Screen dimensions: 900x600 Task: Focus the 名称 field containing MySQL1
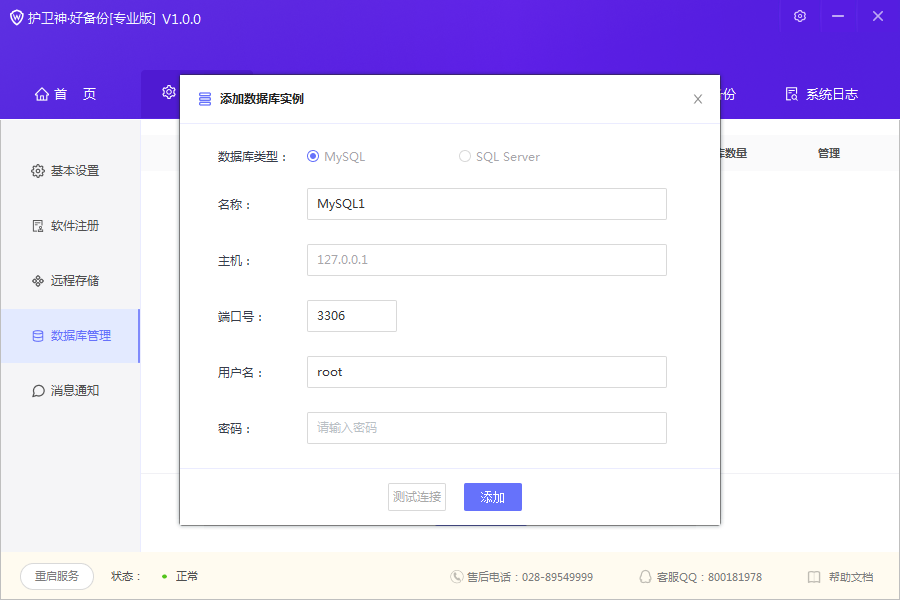point(487,204)
